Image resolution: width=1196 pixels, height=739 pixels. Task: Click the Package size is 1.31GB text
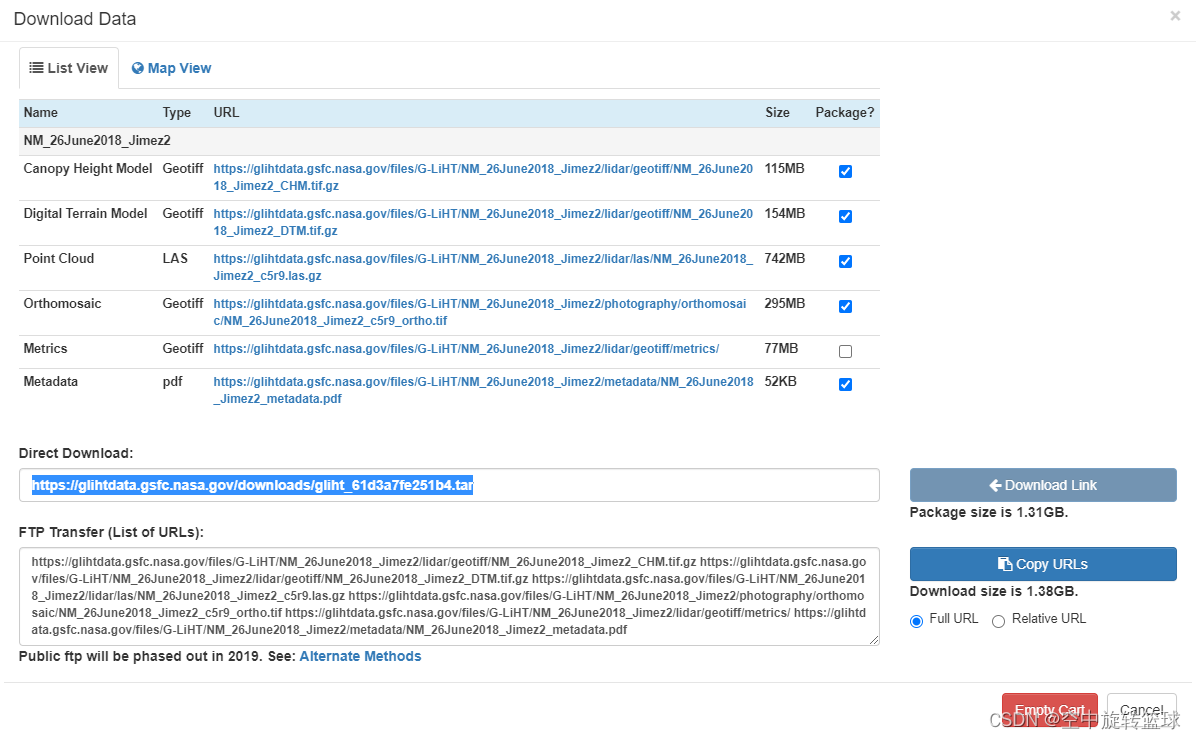[989, 512]
